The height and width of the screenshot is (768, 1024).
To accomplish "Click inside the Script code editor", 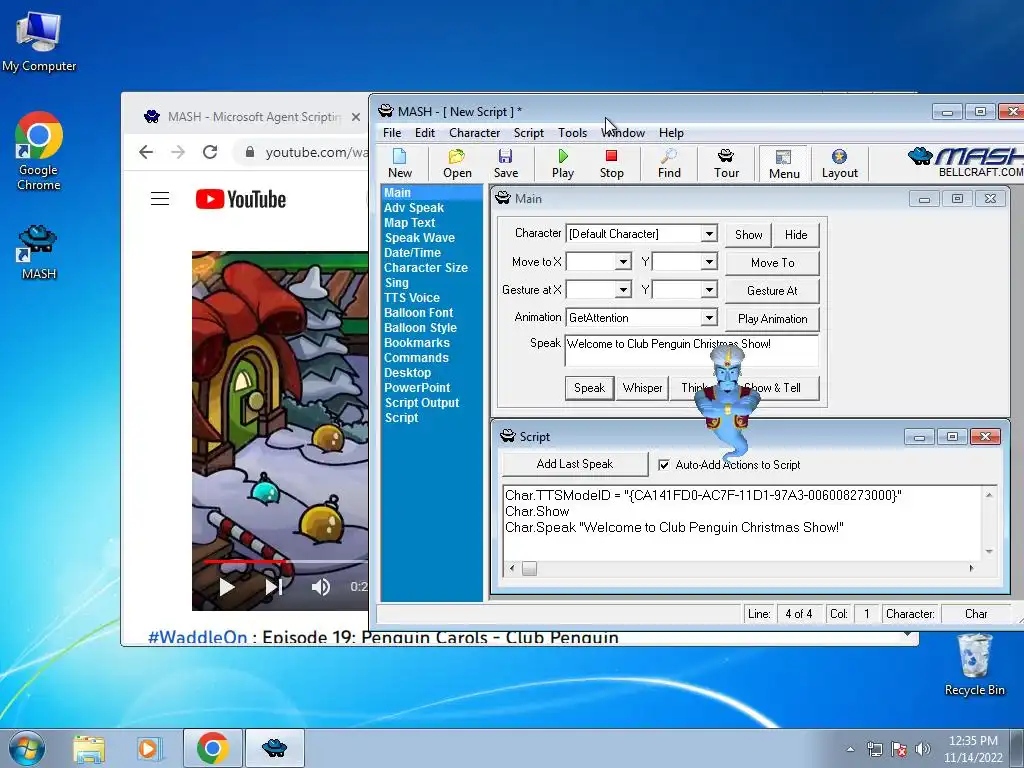I will (742, 522).
